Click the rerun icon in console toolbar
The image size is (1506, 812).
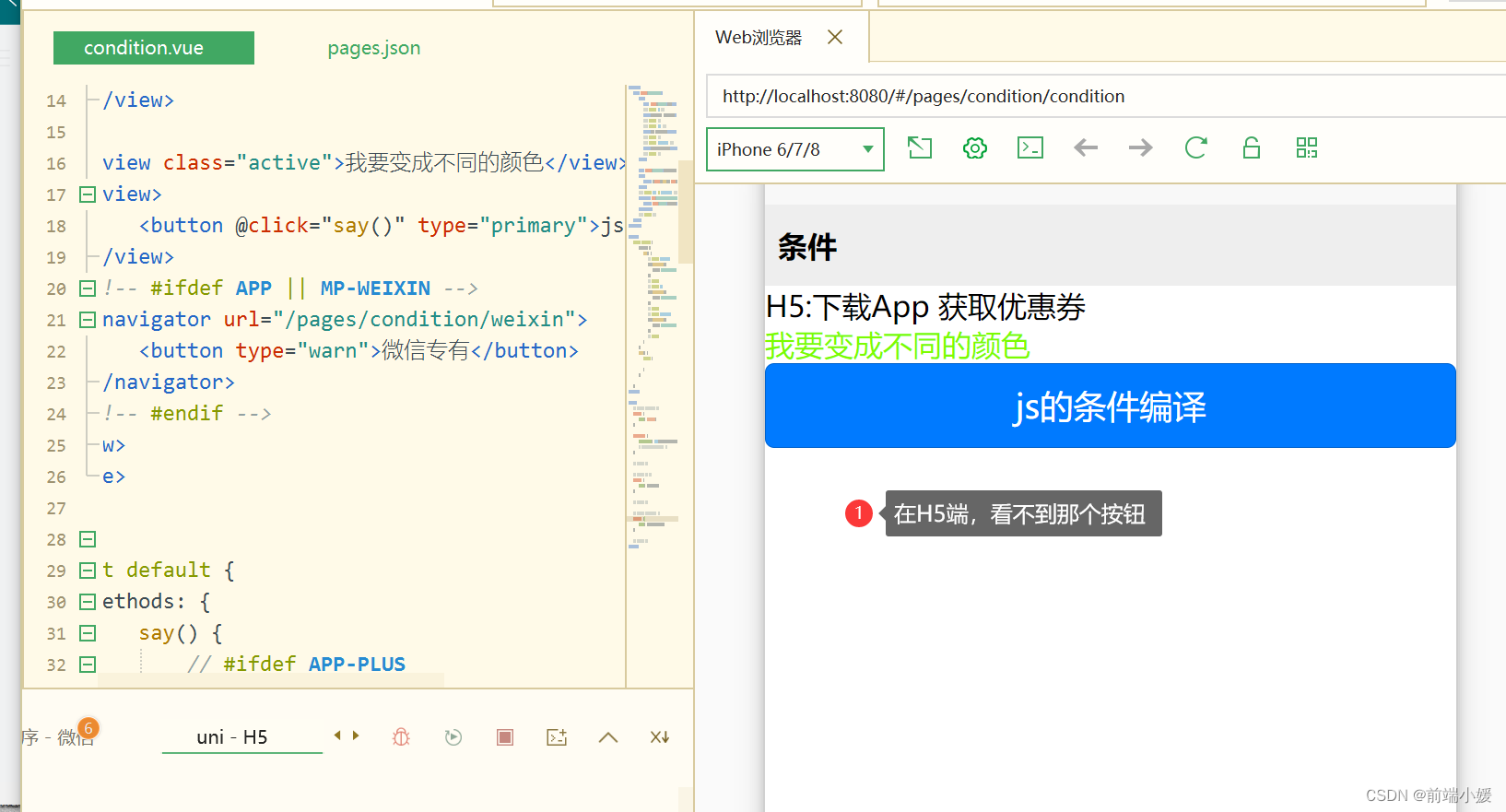[x=453, y=737]
